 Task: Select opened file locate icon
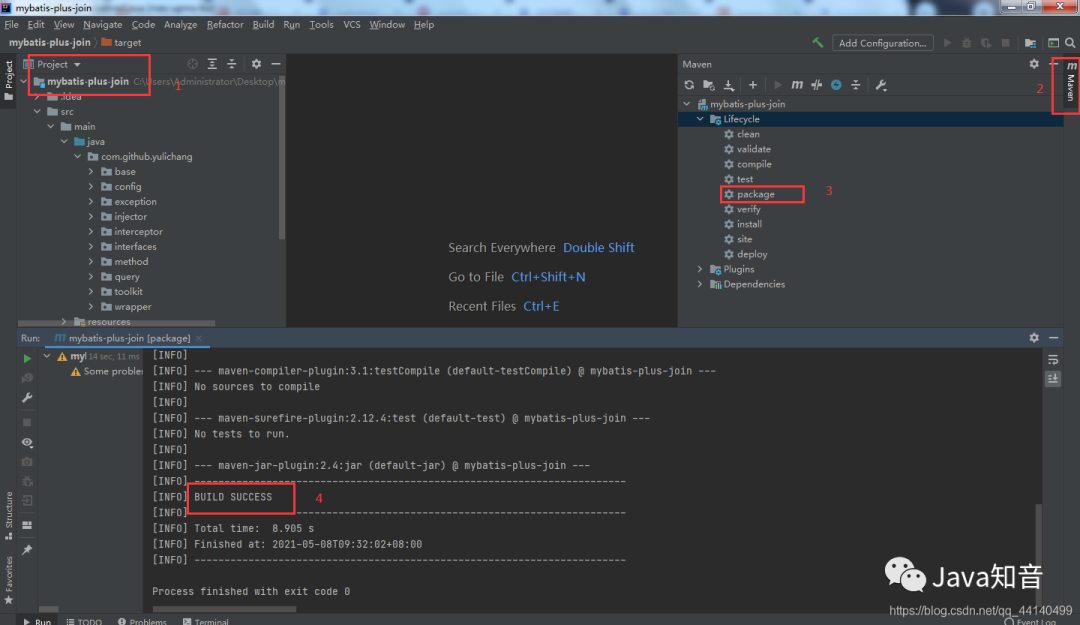point(193,63)
